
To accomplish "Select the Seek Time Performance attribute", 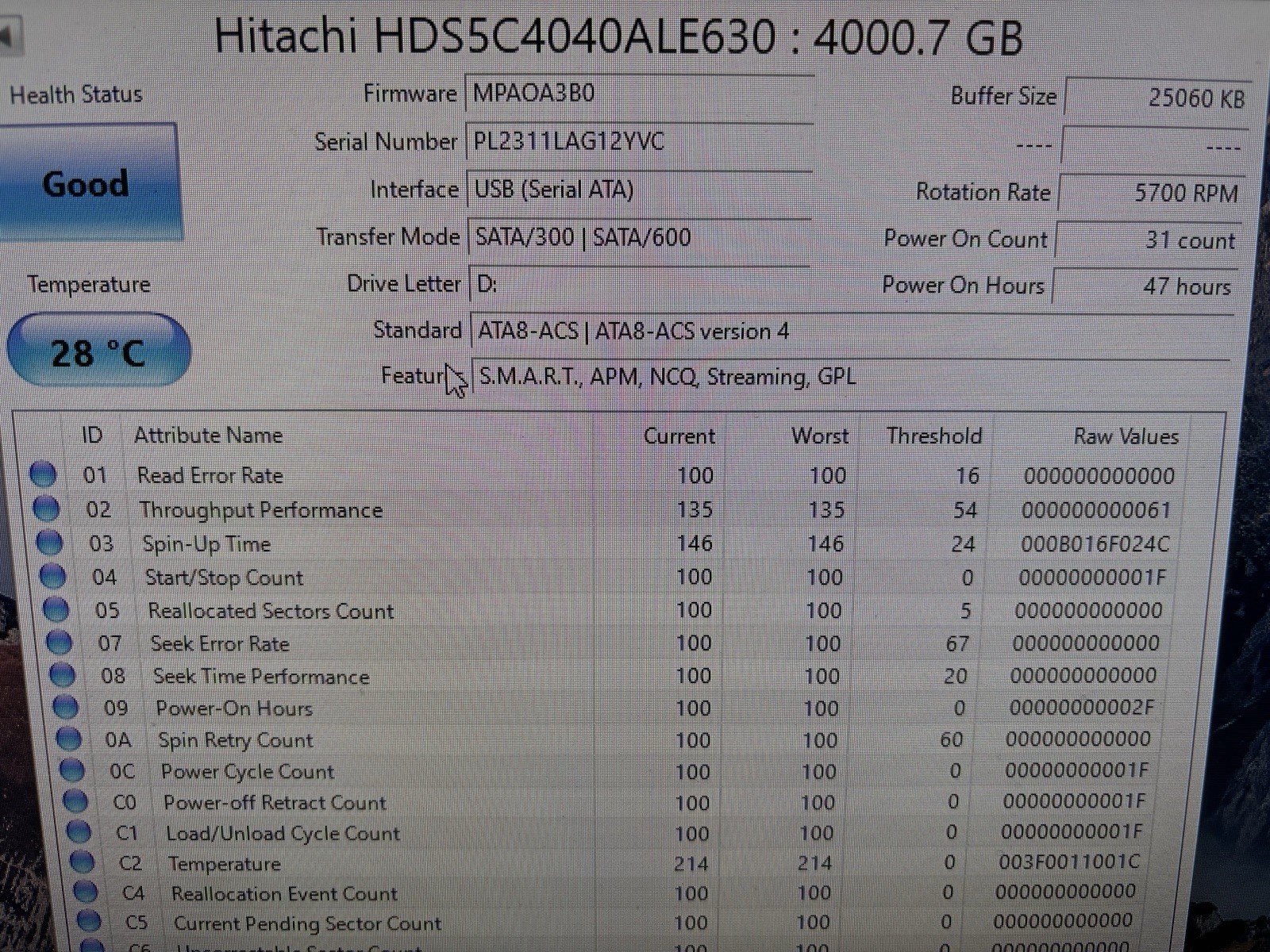I will [261, 676].
